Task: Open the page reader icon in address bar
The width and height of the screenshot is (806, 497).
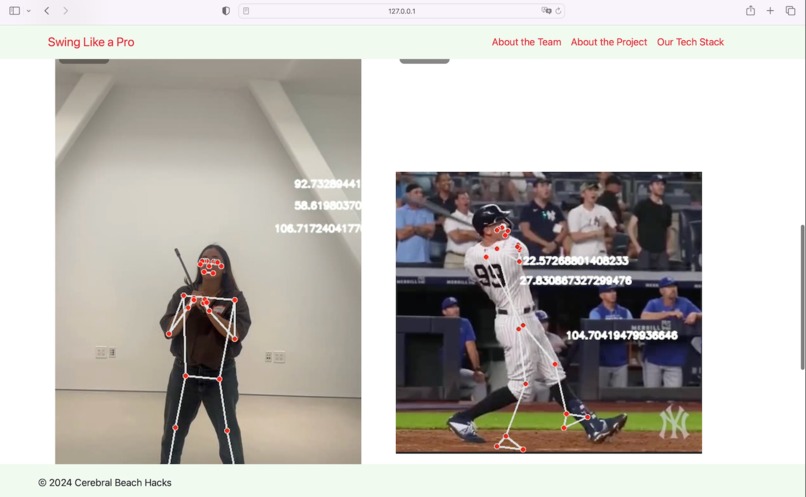Action: 246,11
